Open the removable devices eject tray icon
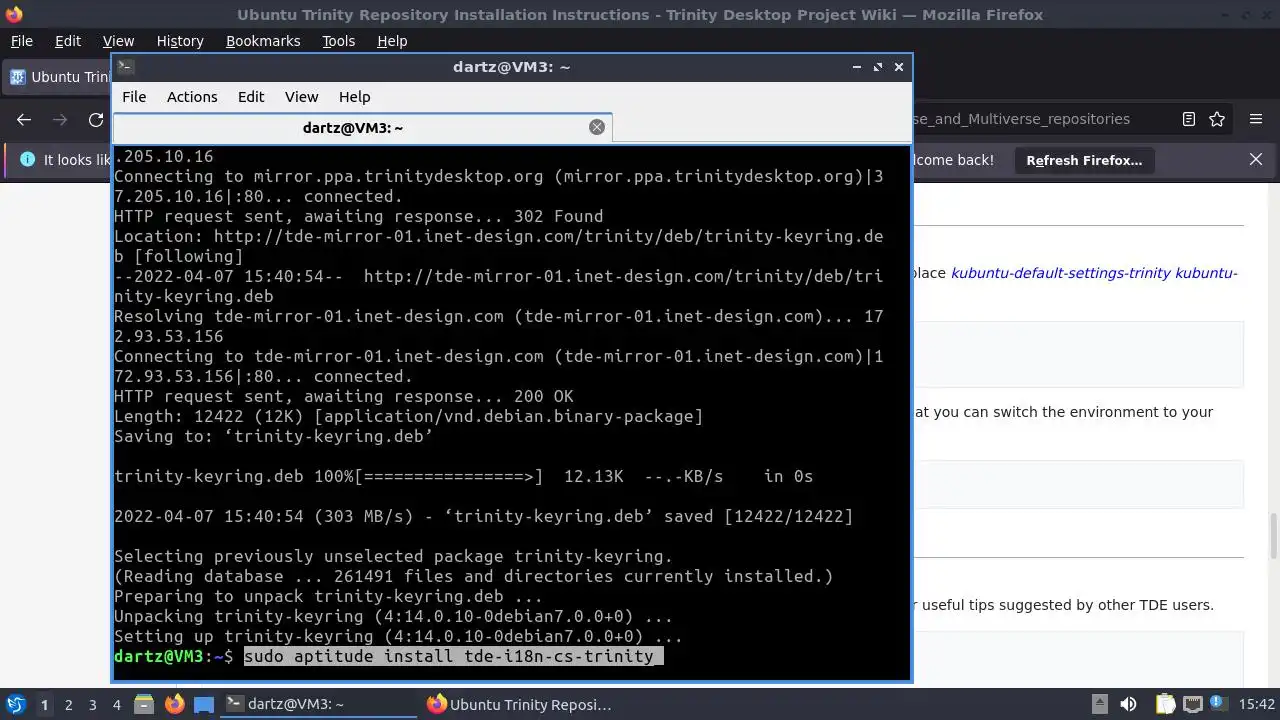 click(x=1099, y=704)
